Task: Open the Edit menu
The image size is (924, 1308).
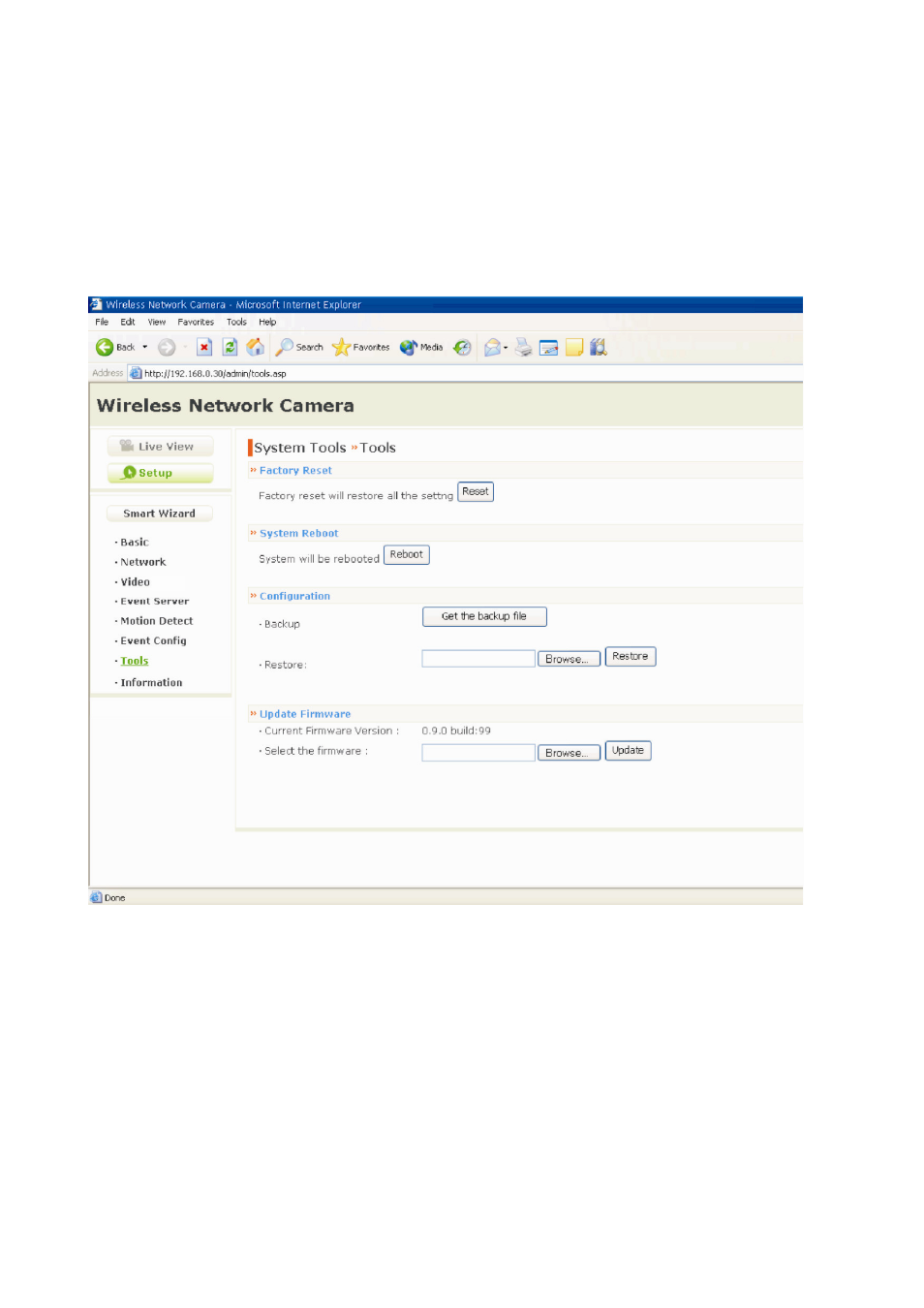Action: coord(128,322)
